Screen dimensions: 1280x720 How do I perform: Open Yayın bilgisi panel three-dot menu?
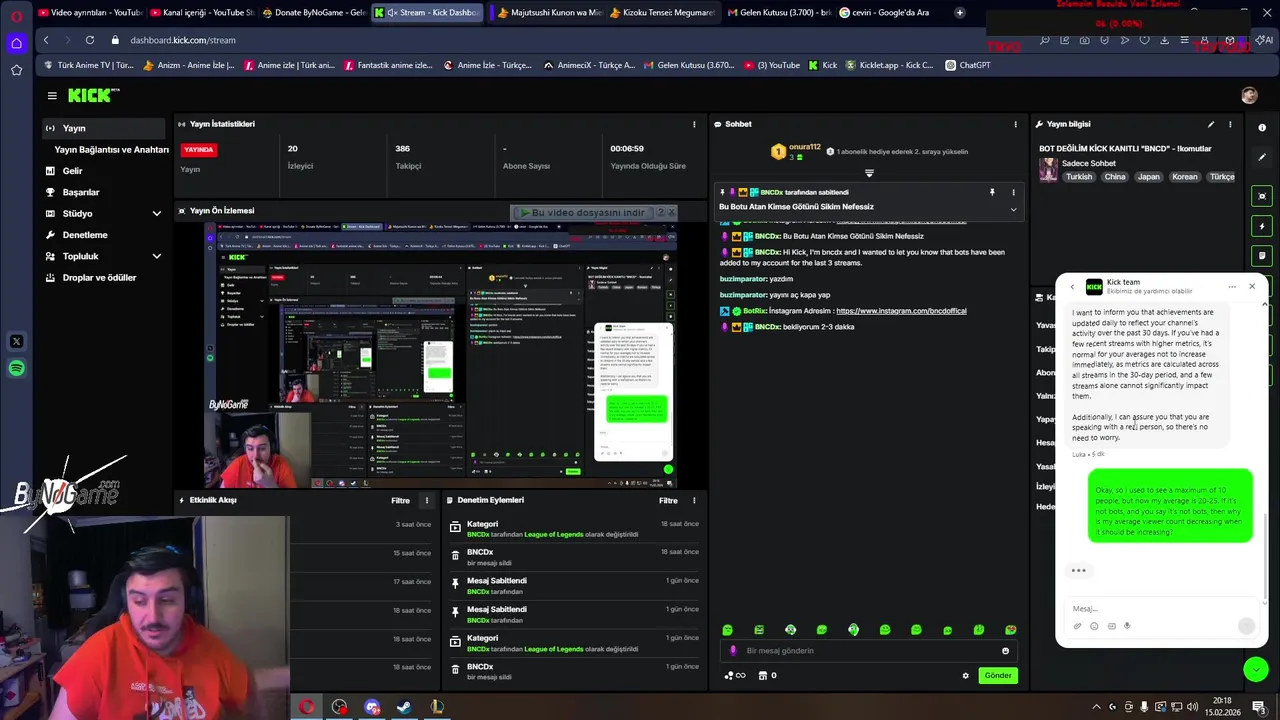(1230, 124)
